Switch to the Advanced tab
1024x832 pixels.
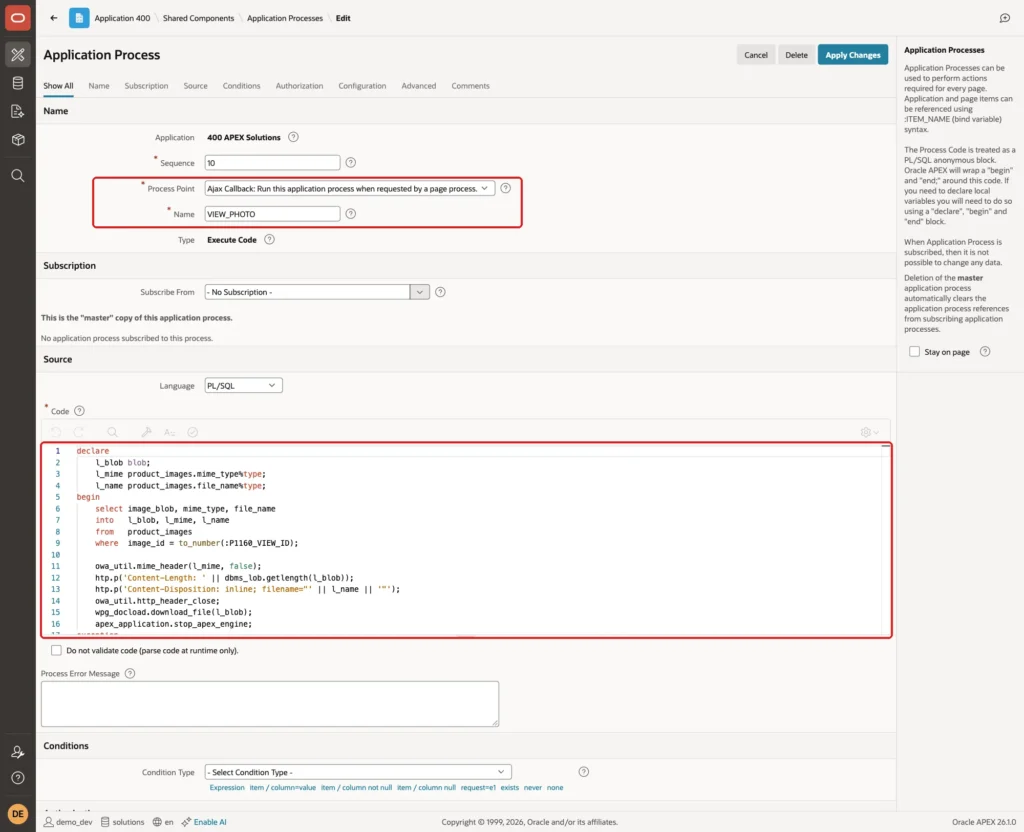(419, 86)
